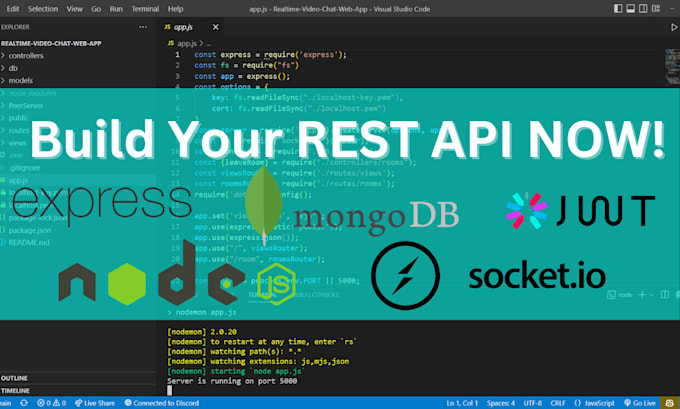The width and height of the screenshot is (680, 409).
Task: Click the Connected to Discord status
Action: coord(166,402)
